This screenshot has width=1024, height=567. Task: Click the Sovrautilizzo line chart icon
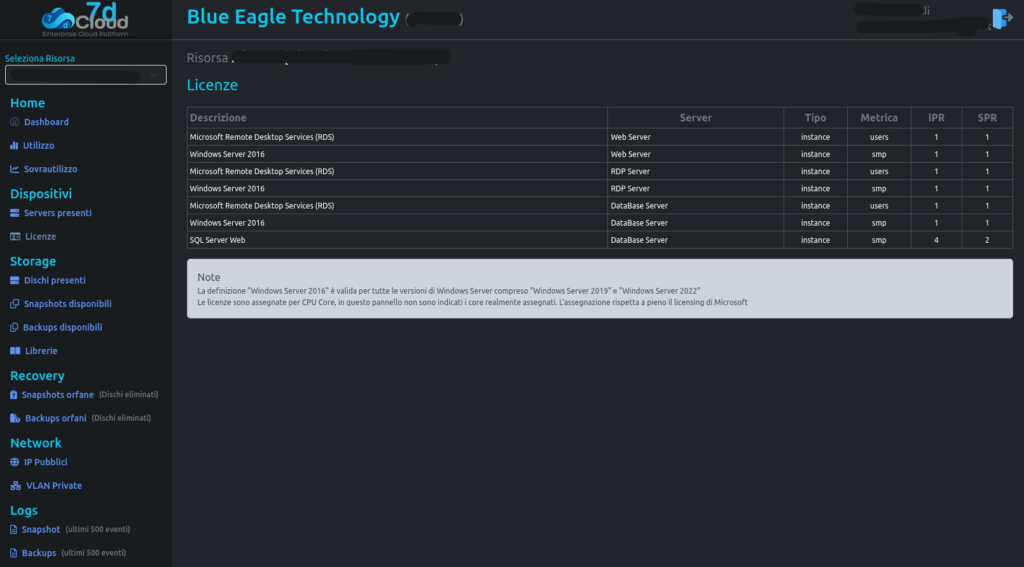[14, 170]
